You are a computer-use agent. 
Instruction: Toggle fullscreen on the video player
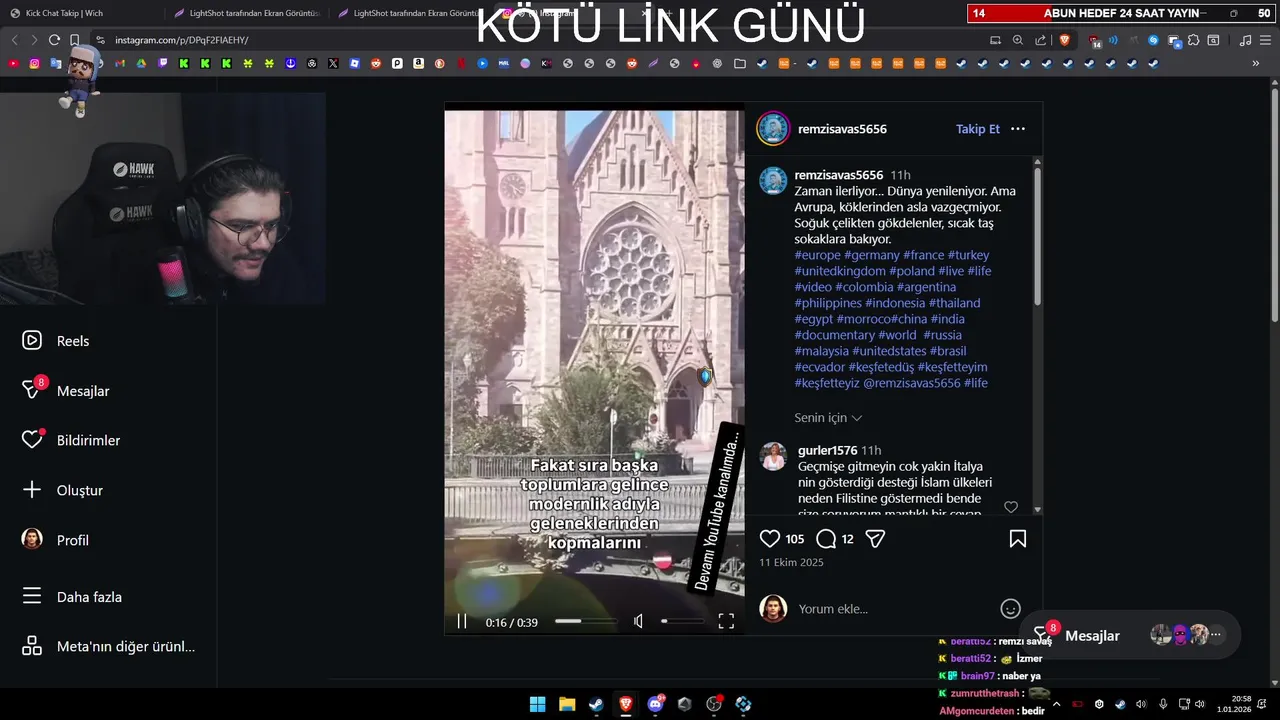click(726, 621)
